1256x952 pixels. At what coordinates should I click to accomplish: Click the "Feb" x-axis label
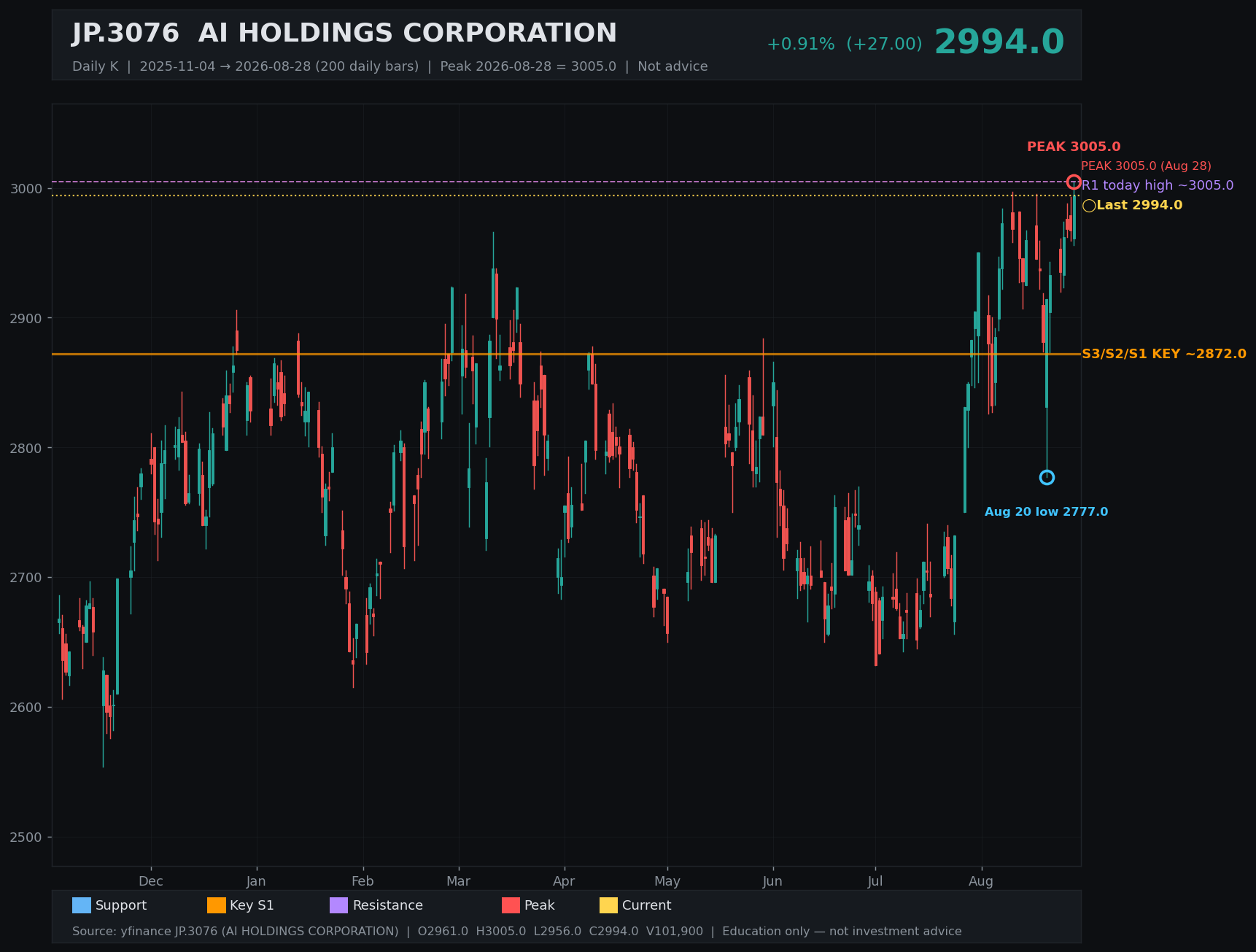363,881
